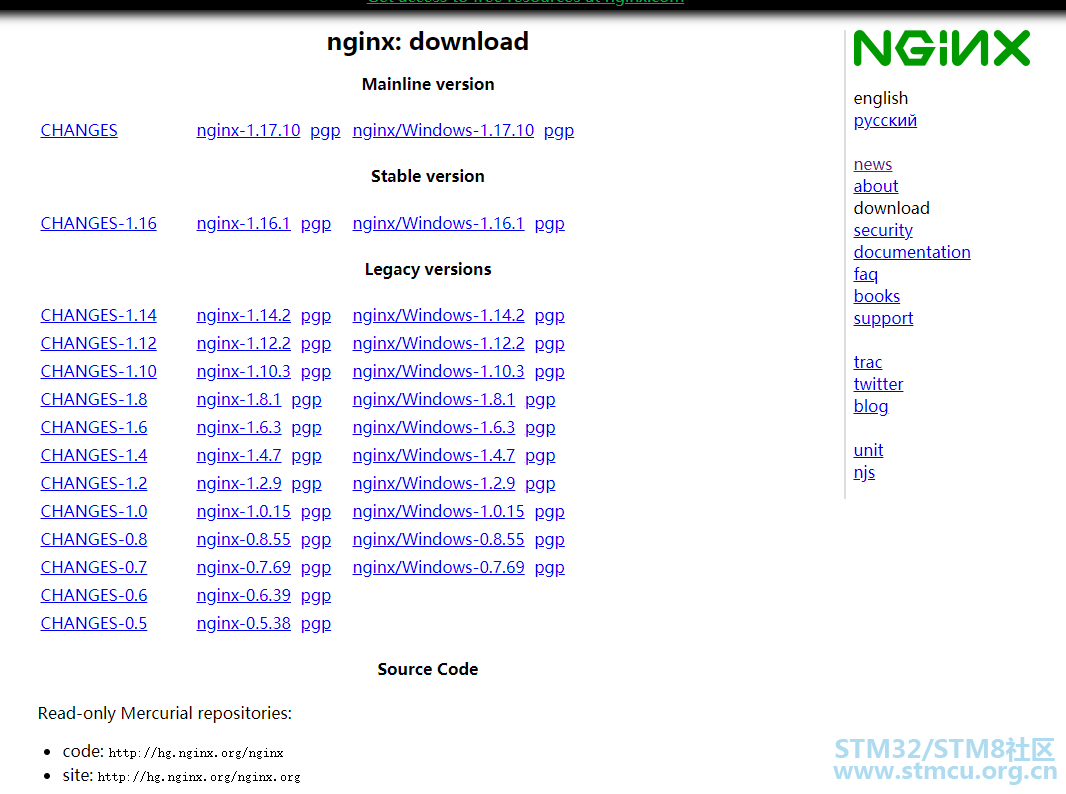Open the documentation page

[912, 252]
